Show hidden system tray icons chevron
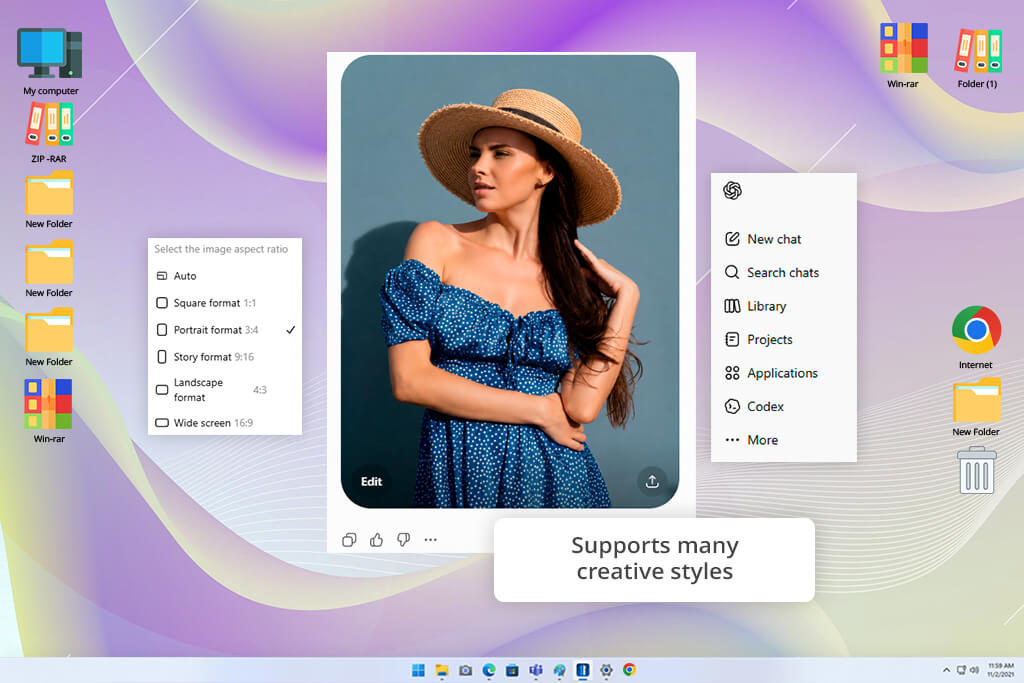This screenshot has width=1024, height=683. pyautogui.click(x=946, y=670)
